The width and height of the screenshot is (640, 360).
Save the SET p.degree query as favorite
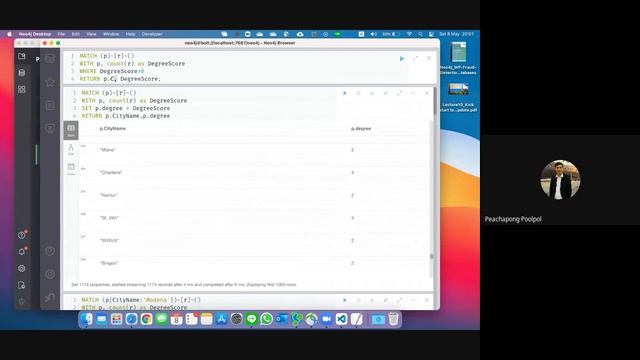(x=358, y=93)
